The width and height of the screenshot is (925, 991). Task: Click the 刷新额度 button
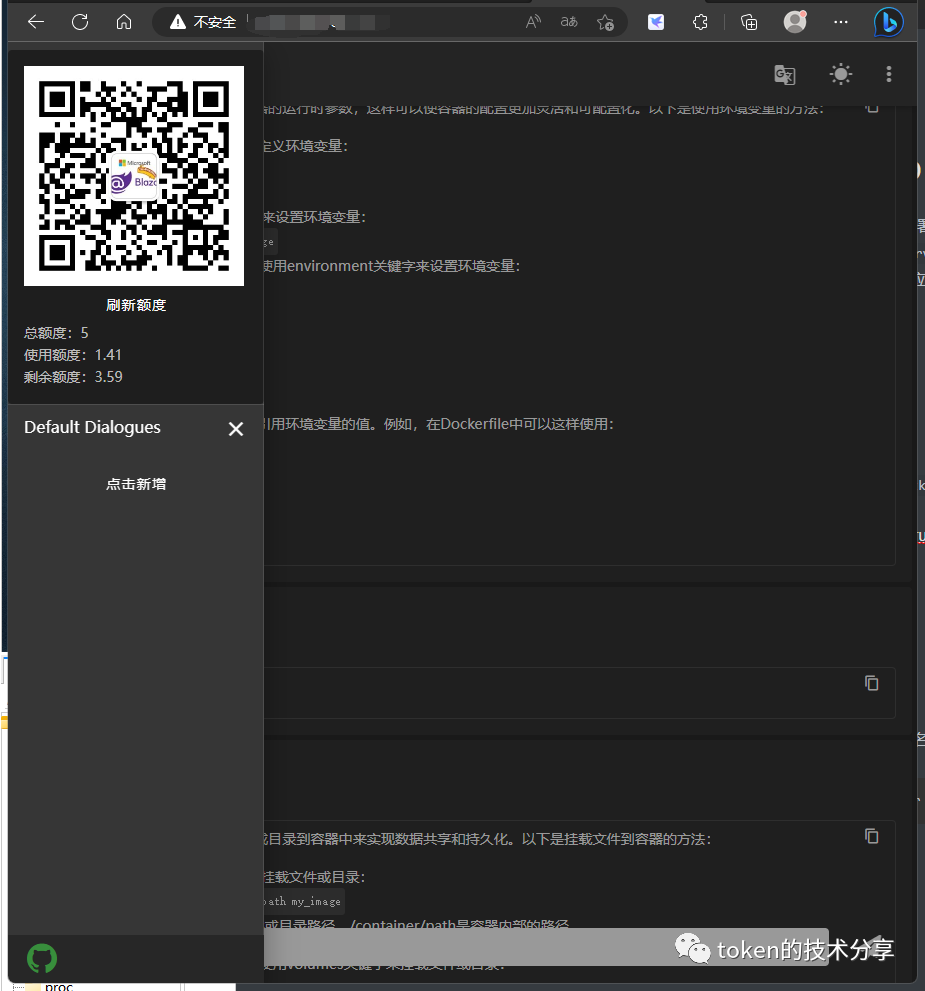[136, 305]
